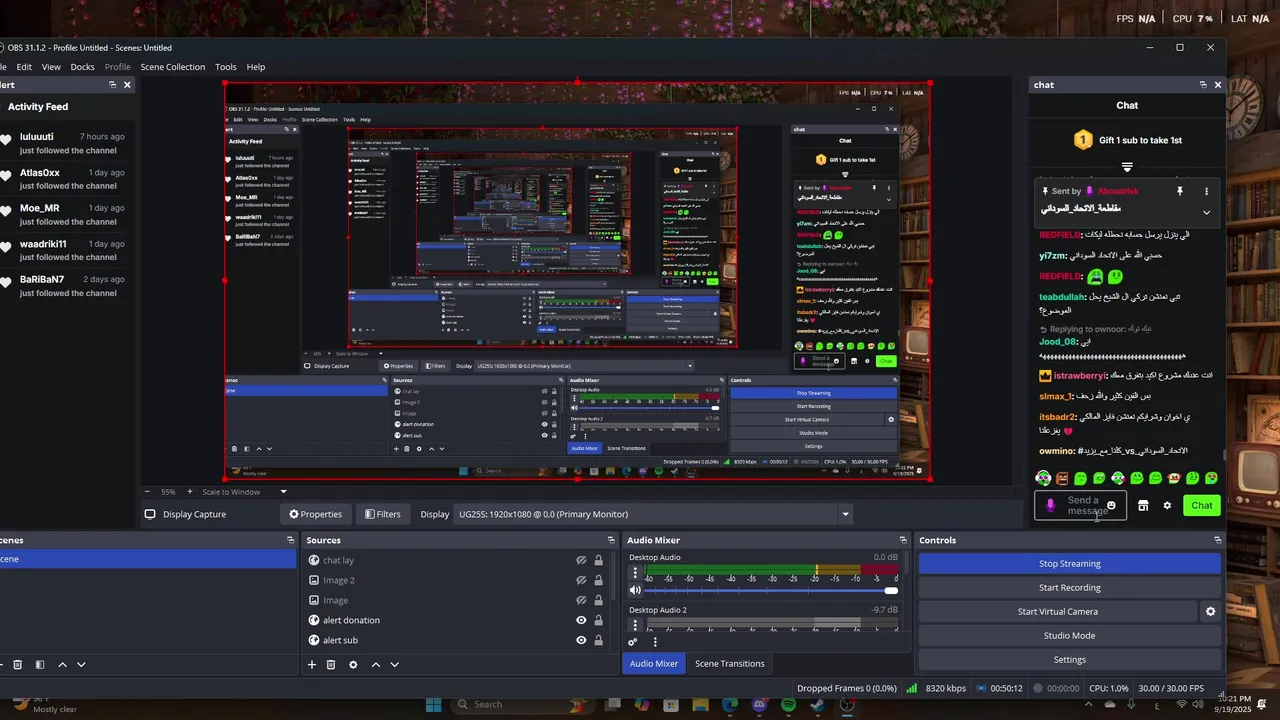Show the chat lay source

[x=581, y=561]
